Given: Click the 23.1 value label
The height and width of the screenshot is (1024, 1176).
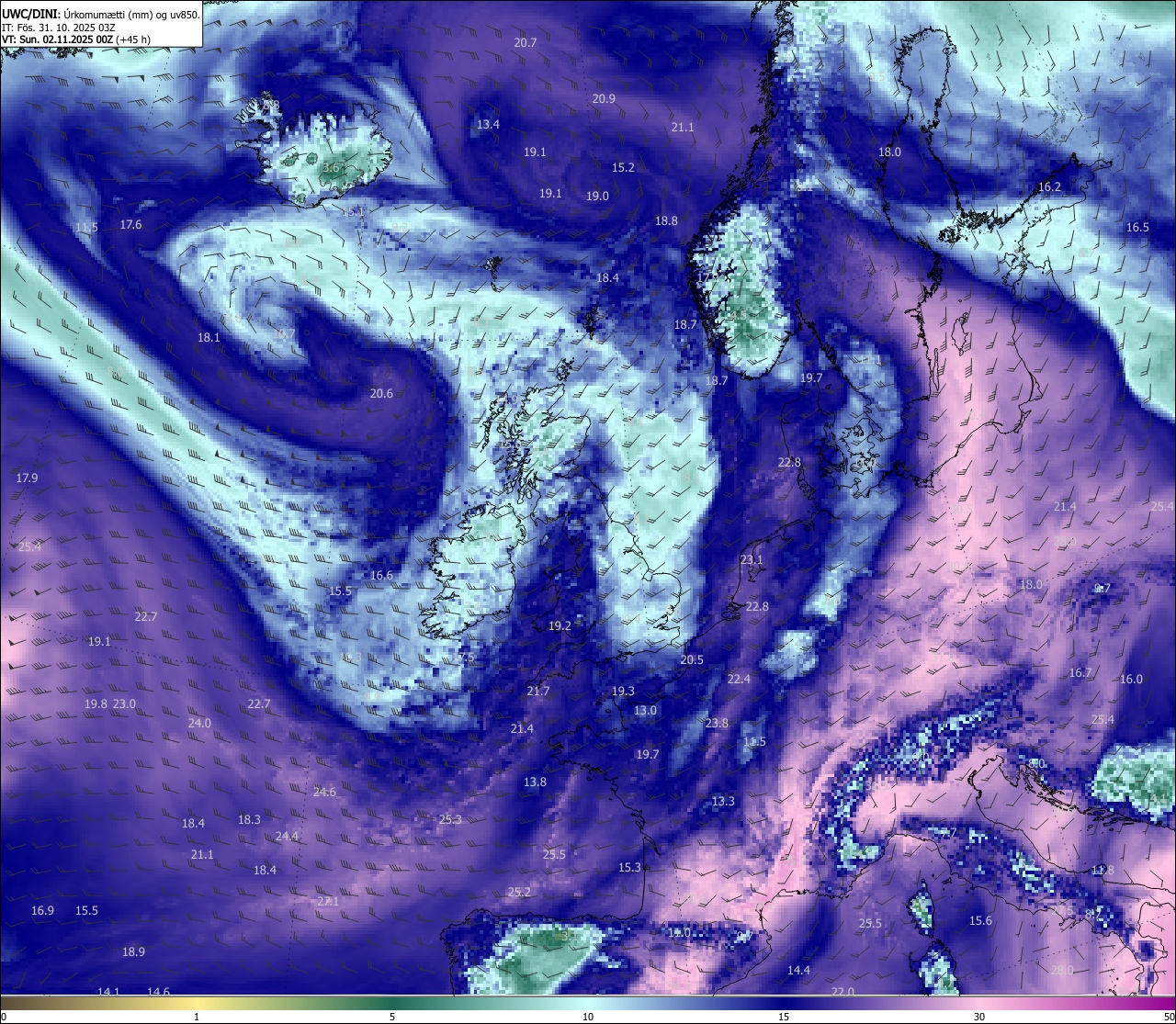Looking at the screenshot, I should (x=752, y=560).
